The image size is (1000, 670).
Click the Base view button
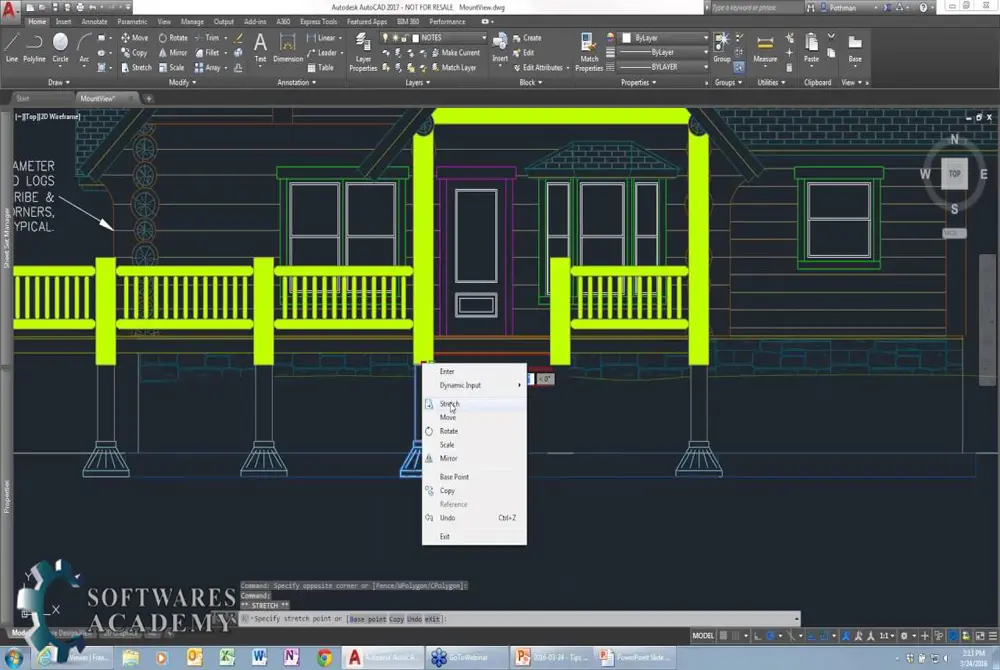(x=855, y=48)
